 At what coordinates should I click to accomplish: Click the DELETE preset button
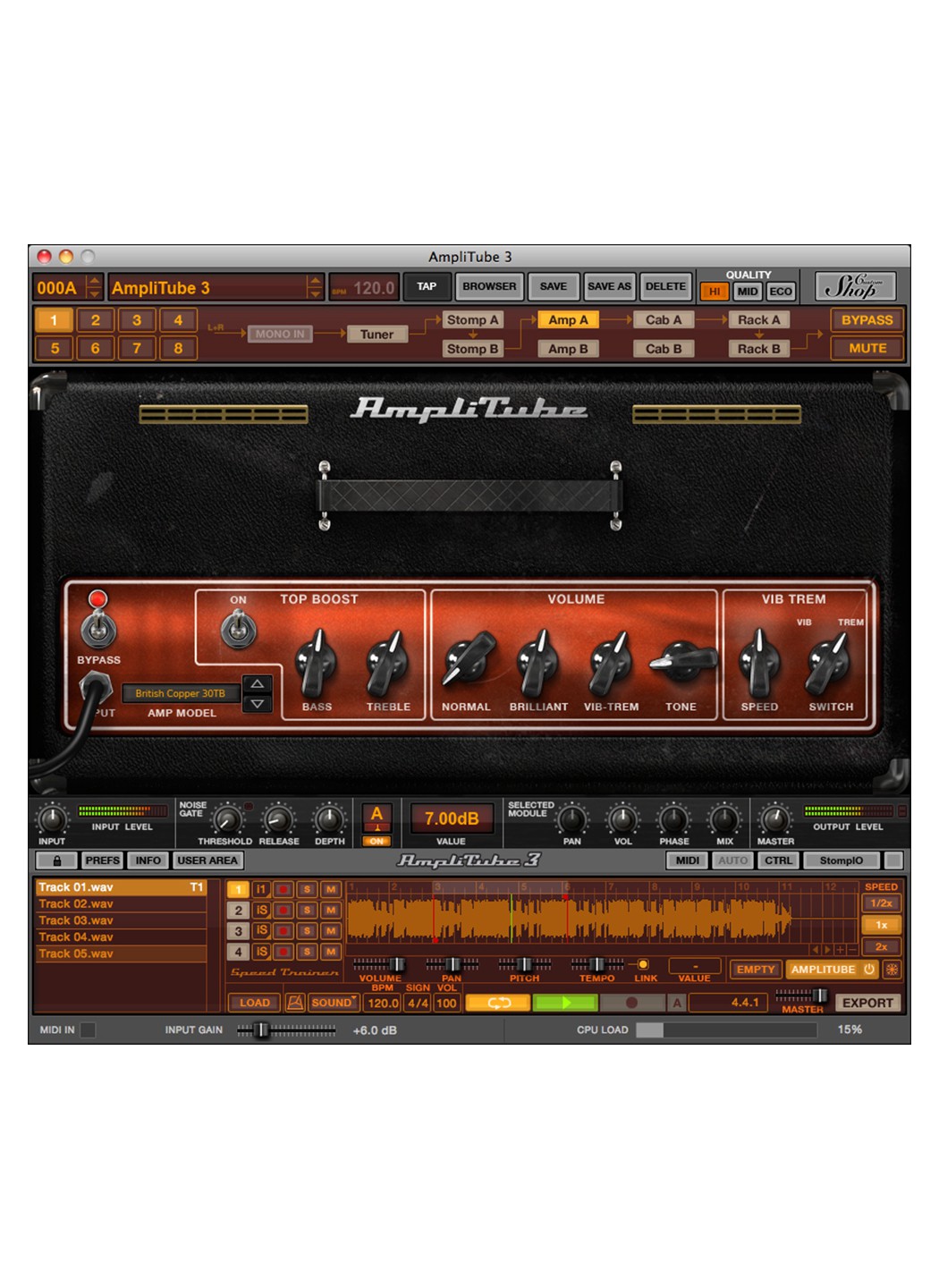click(665, 286)
